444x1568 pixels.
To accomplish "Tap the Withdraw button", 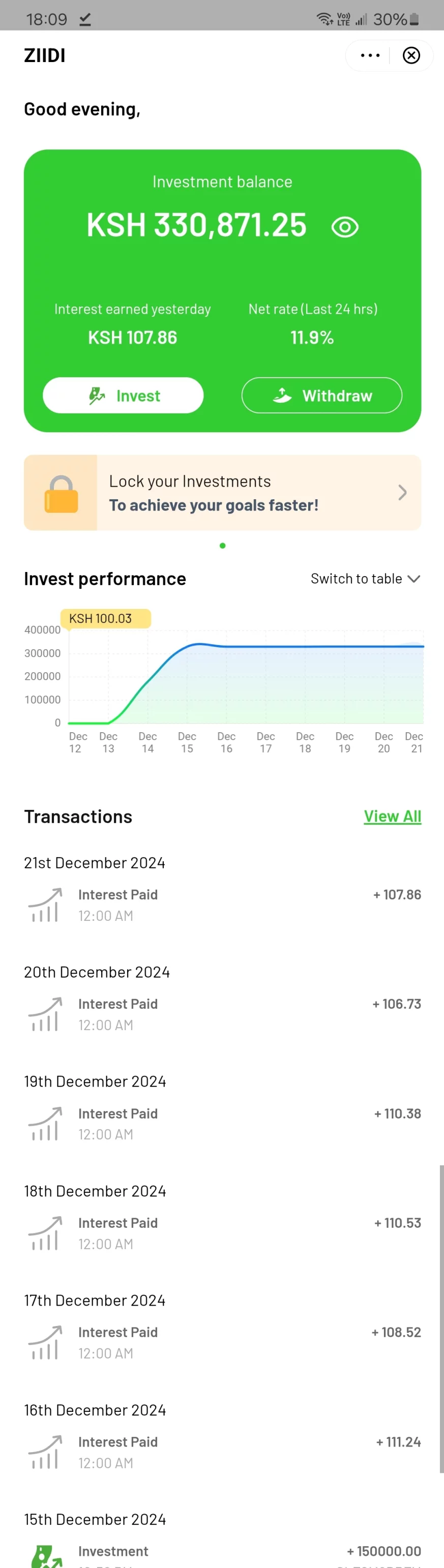I will (x=321, y=395).
